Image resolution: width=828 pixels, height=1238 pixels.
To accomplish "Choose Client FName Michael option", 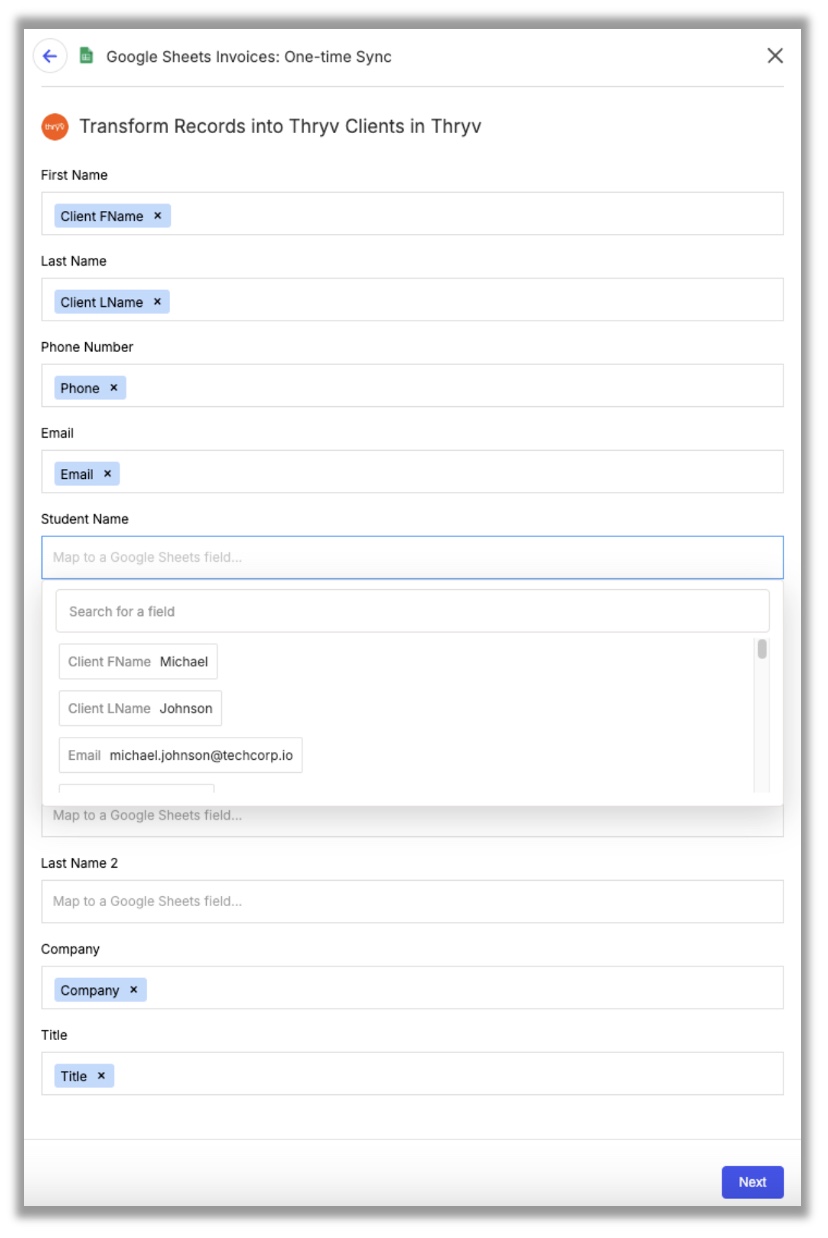I will 138,662.
